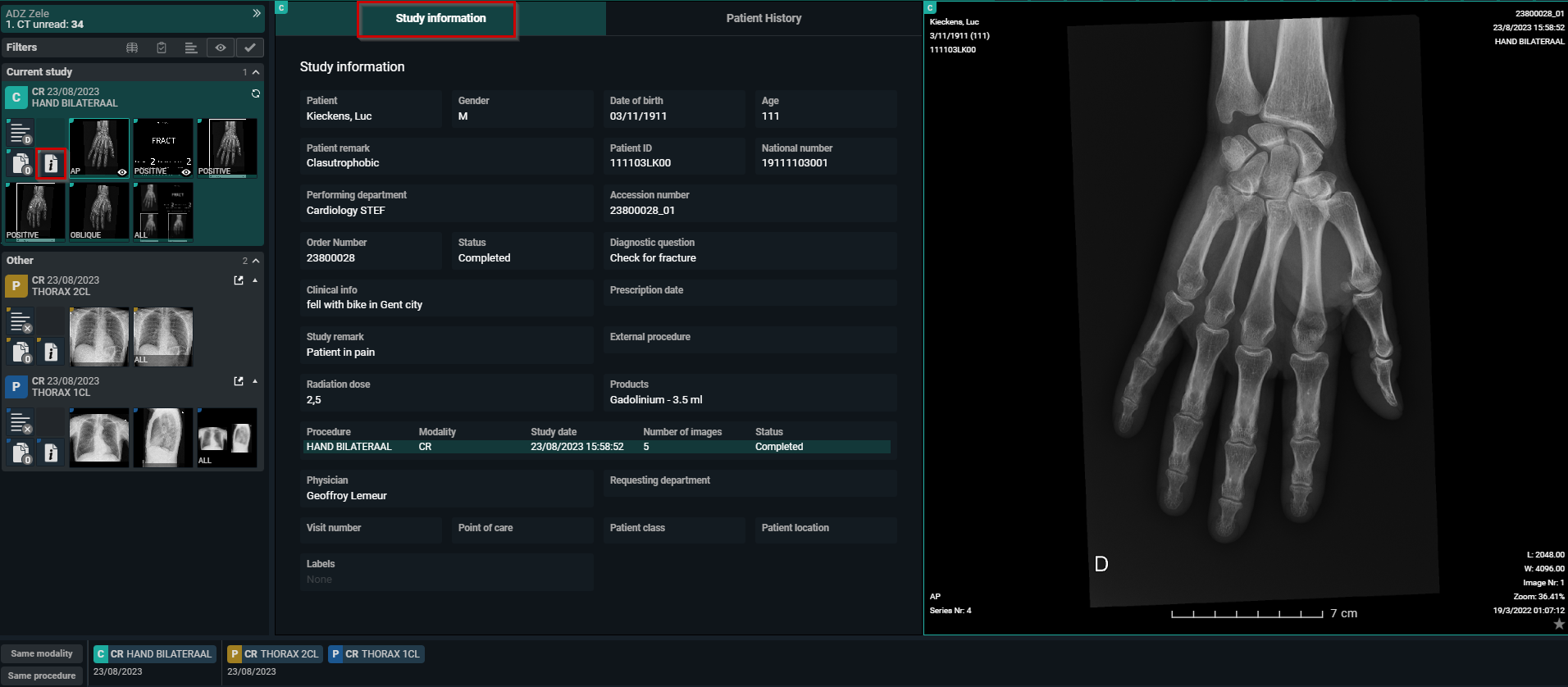This screenshot has width=1568, height=687.
Task: Select the Study information tab
Action: [440, 18]
